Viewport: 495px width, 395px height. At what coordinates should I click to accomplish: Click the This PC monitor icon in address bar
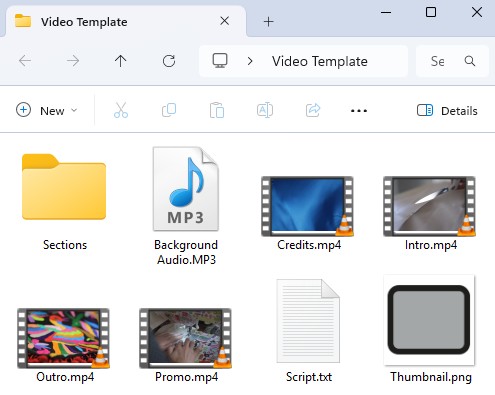pyautogui.click(x=220, y=61)
